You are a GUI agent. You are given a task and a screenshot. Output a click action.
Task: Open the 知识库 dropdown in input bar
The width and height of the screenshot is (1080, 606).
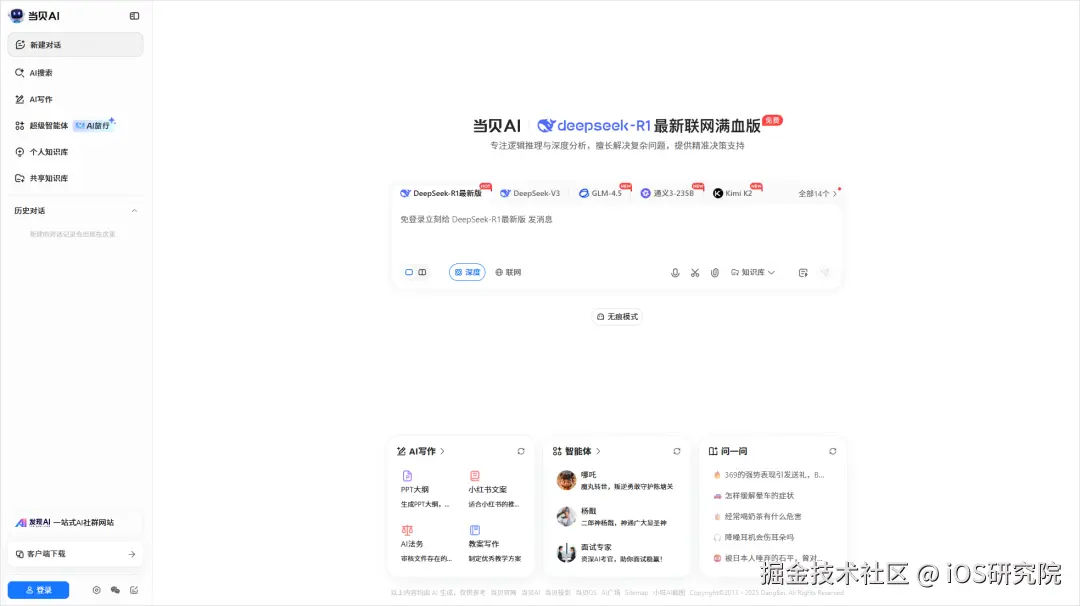coord(751,271)
